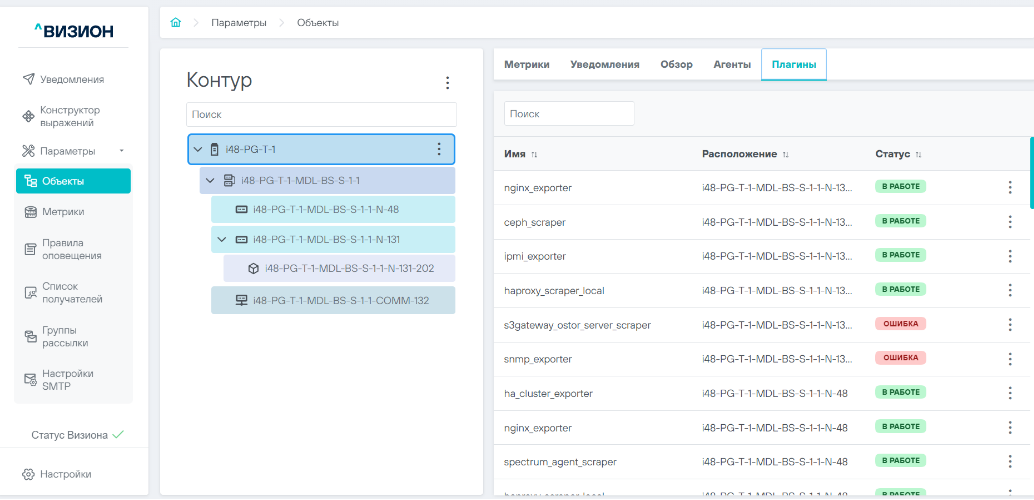Expand the Параметры sidebar section

pos(122,151)
